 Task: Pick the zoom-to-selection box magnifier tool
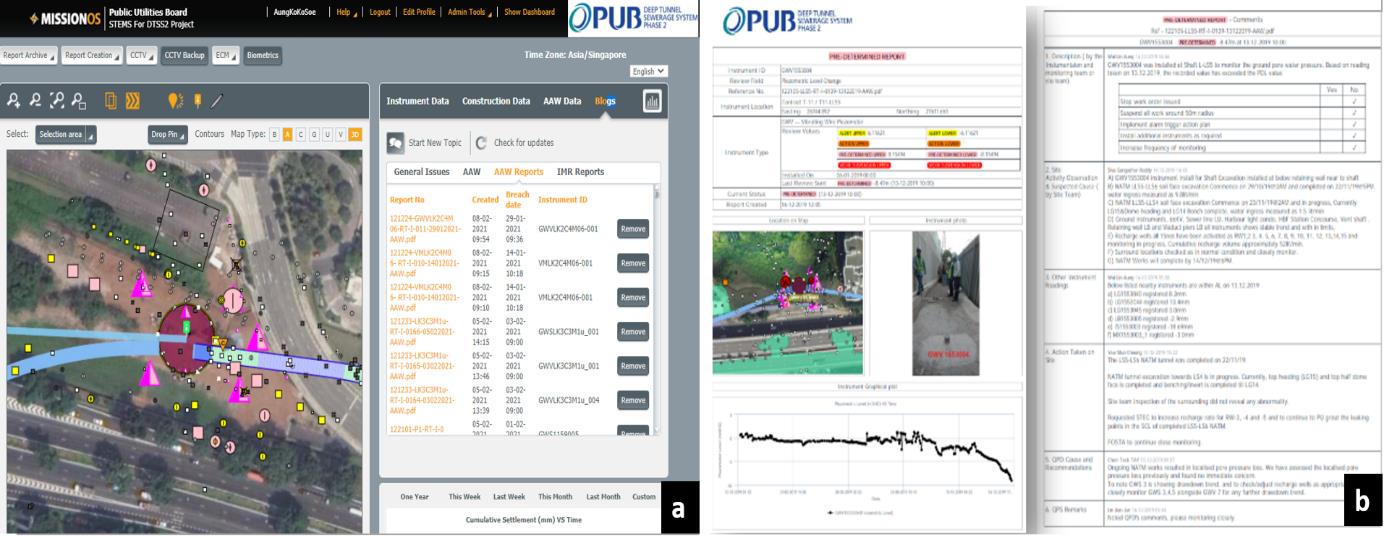coord(77,100)
